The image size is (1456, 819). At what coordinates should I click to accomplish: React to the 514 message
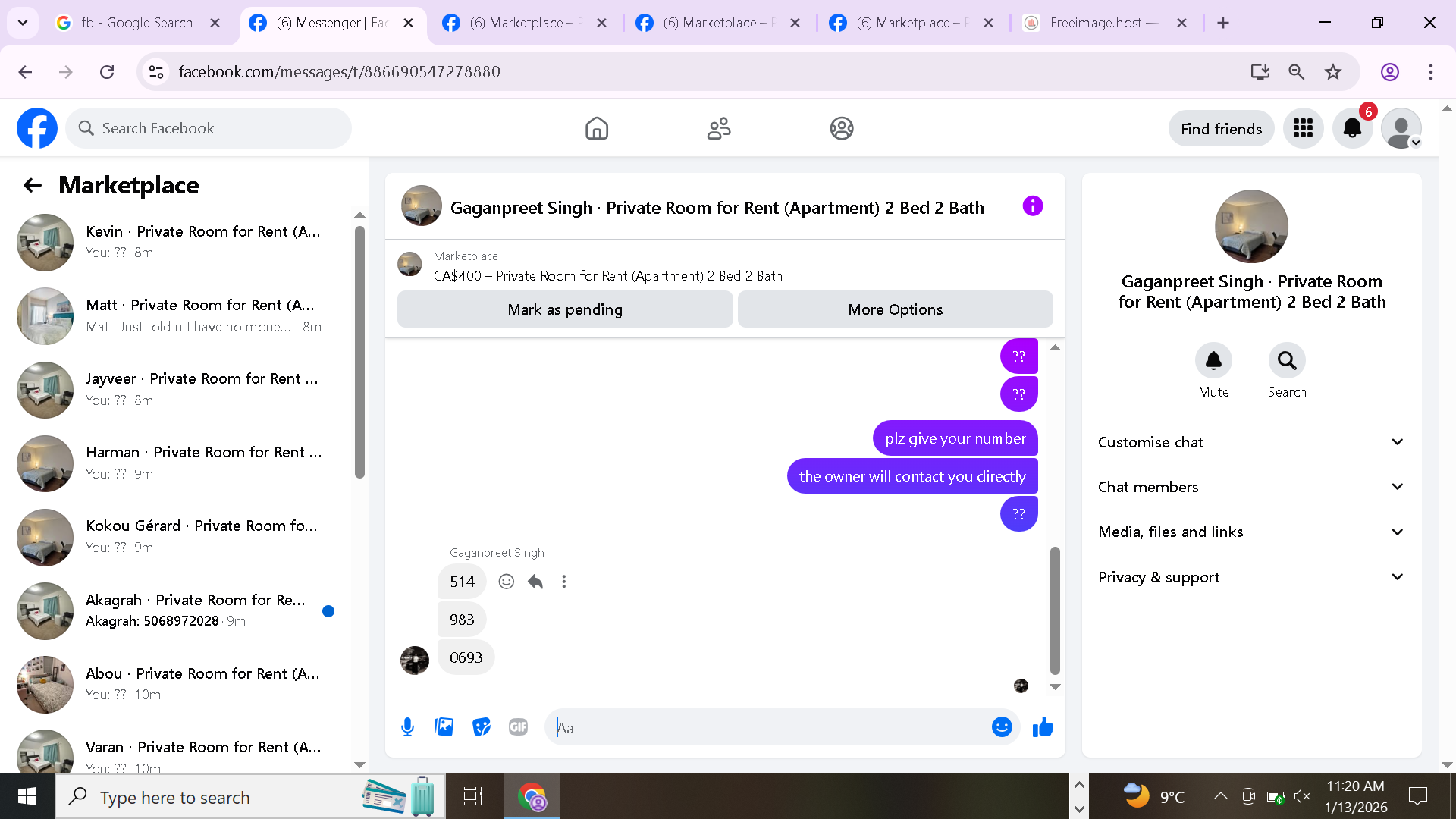507,582
